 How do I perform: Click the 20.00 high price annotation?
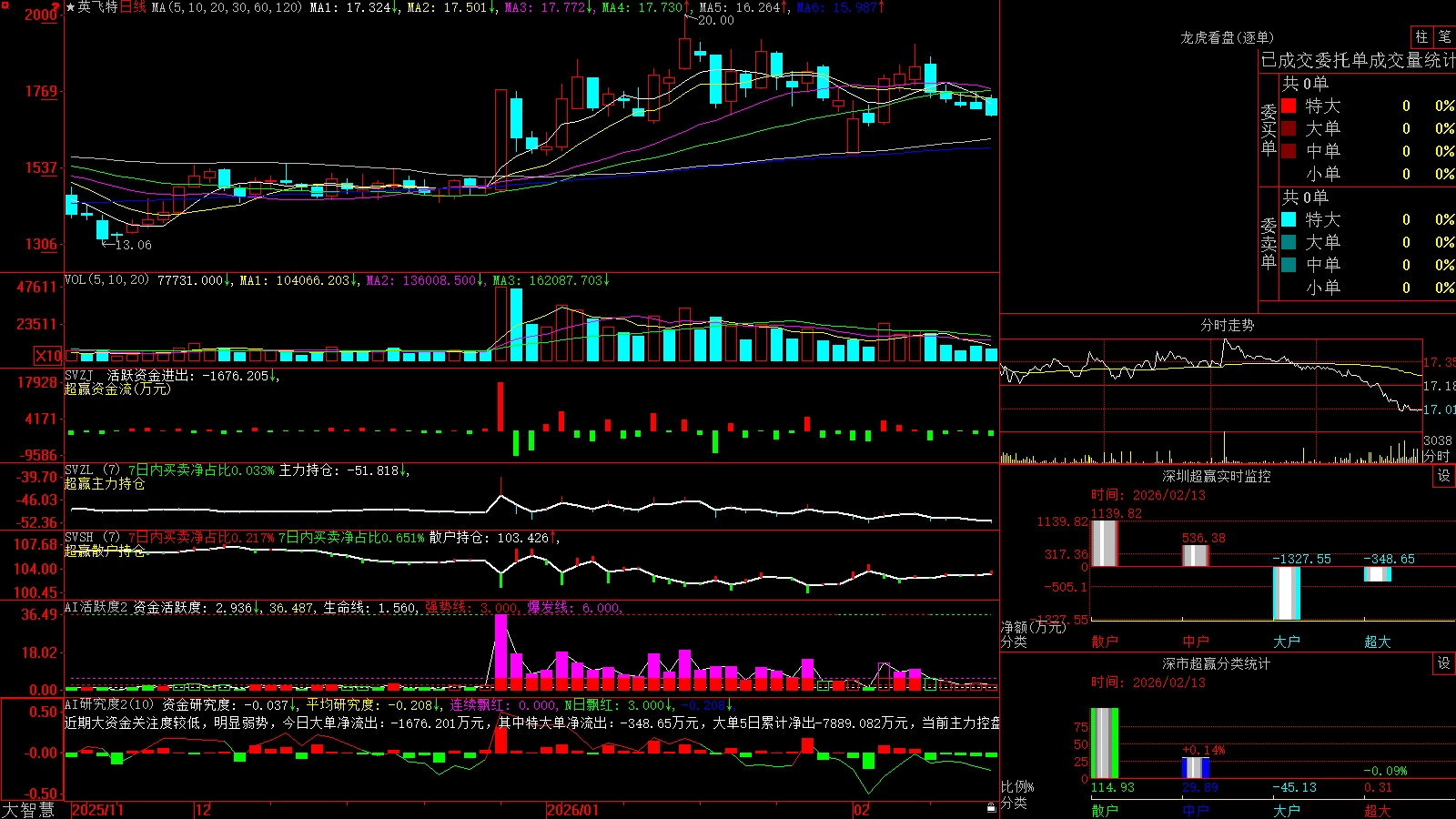pos(715,20)
